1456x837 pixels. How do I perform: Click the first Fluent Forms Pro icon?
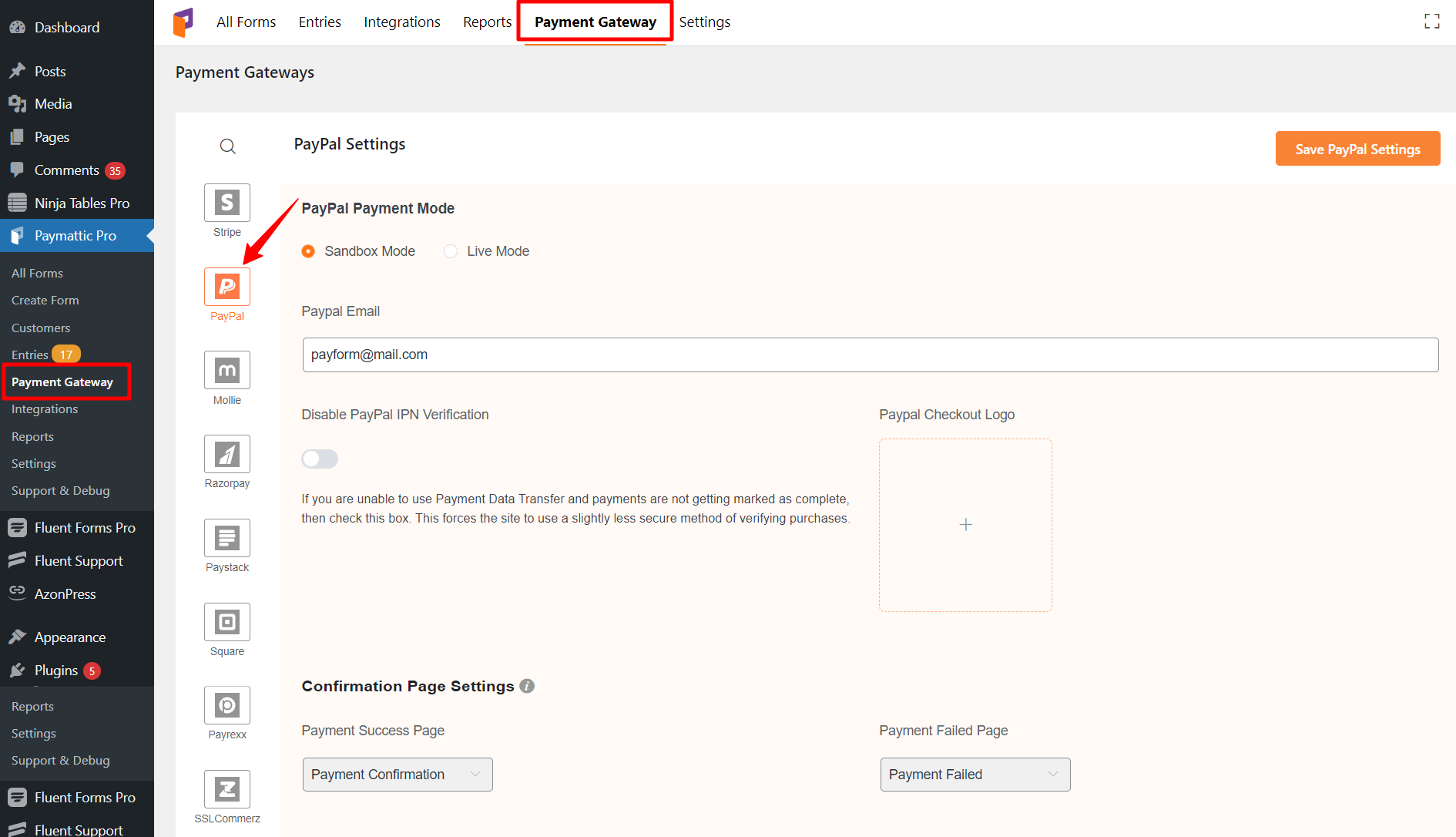pyautogui.click(x=17, y=528)
